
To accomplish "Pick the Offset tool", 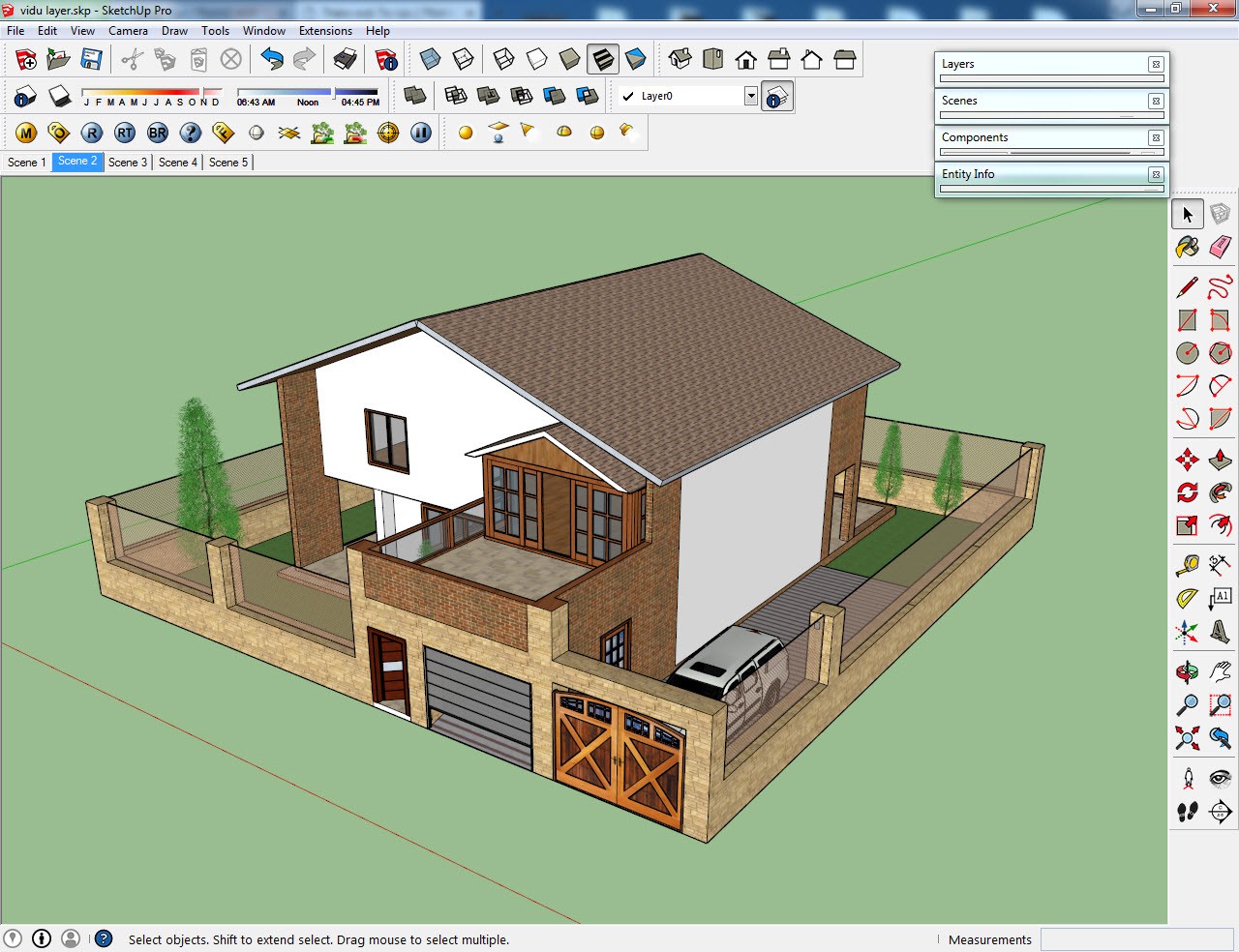I will [1221, 525].
